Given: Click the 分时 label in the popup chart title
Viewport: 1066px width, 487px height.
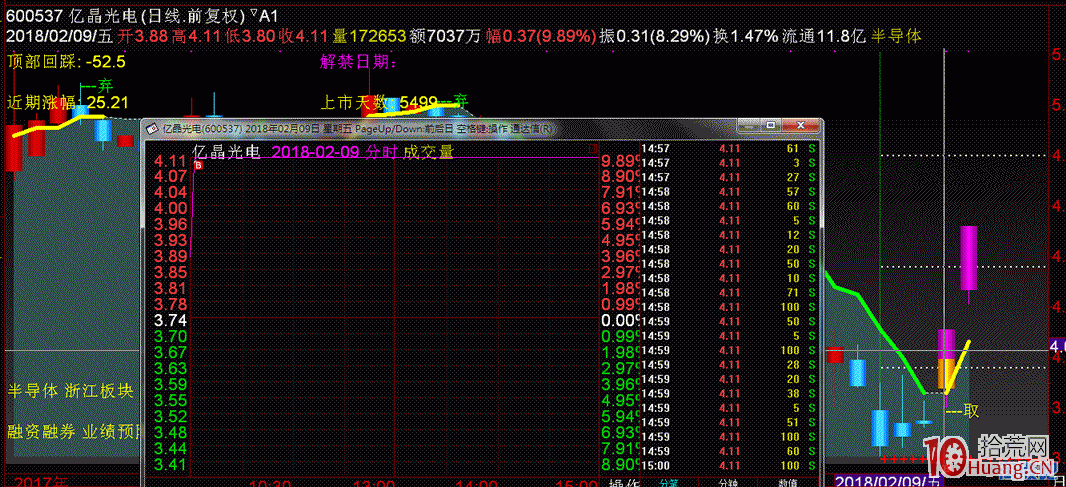Looking at the screenshot, I should coord(381,152).
